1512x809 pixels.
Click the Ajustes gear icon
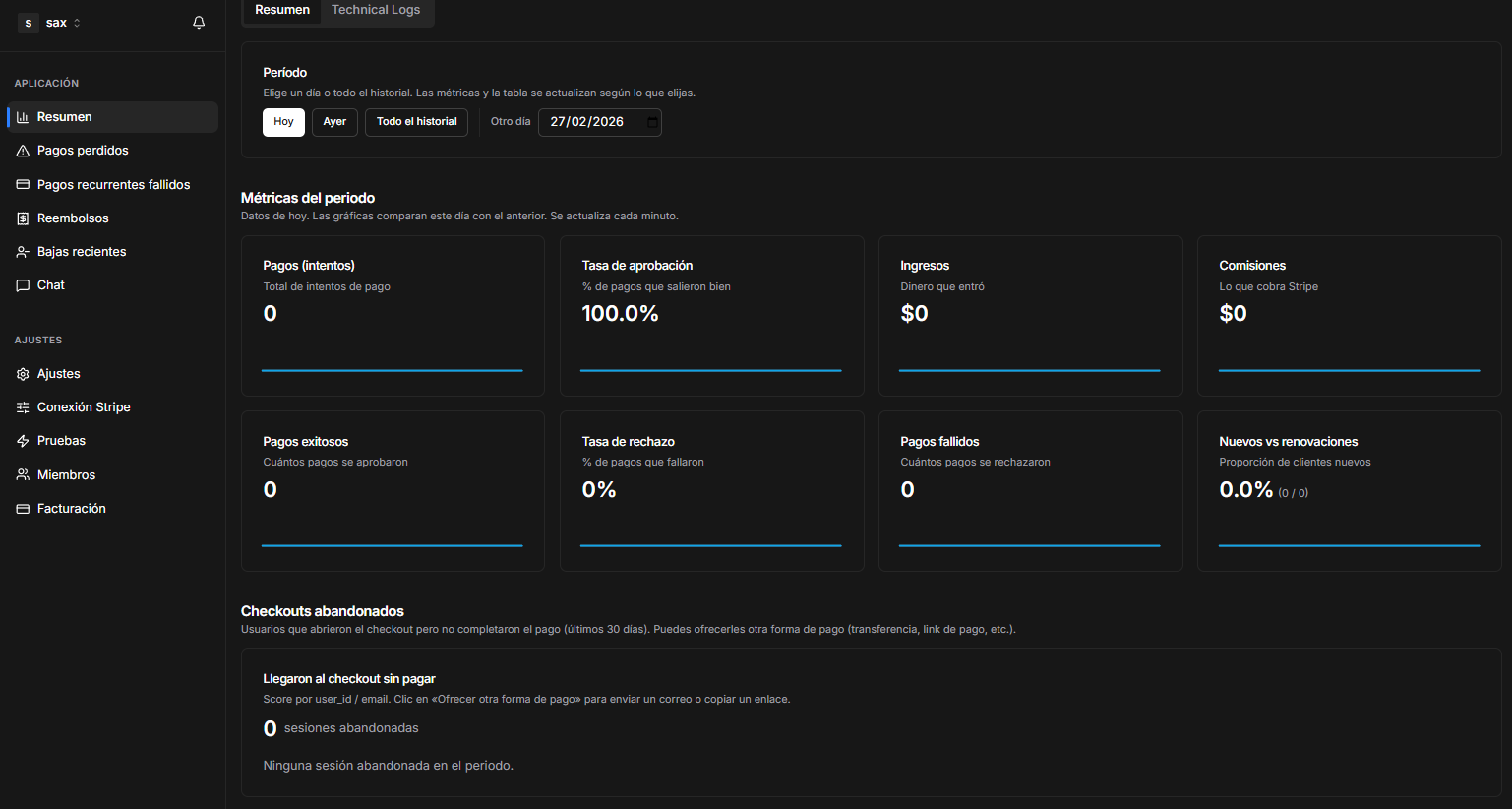point(21,373)
